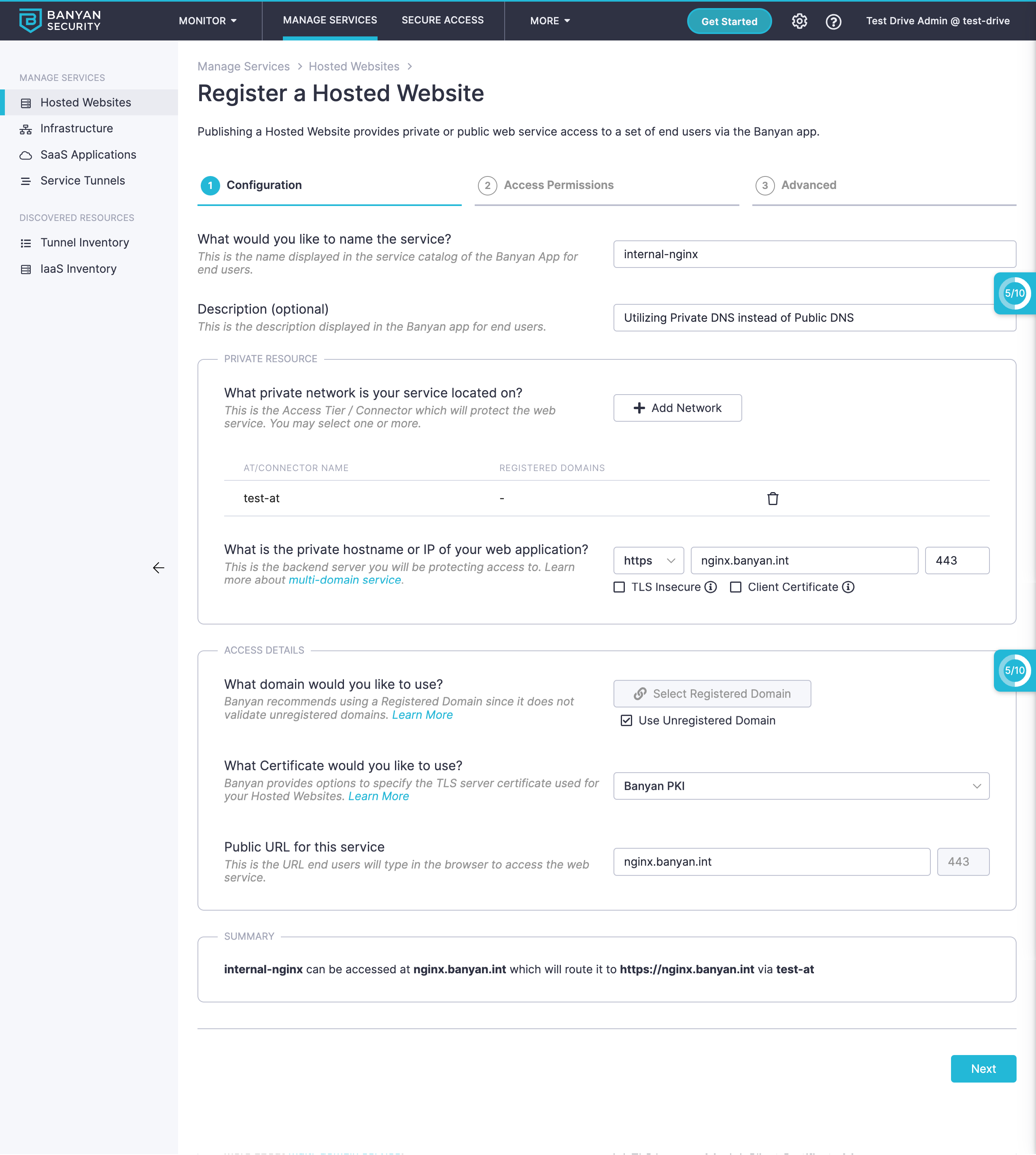The width and height of the screenshot is (1036, 1155).
Task: Click the Add Network button
Action: [677, 408]
